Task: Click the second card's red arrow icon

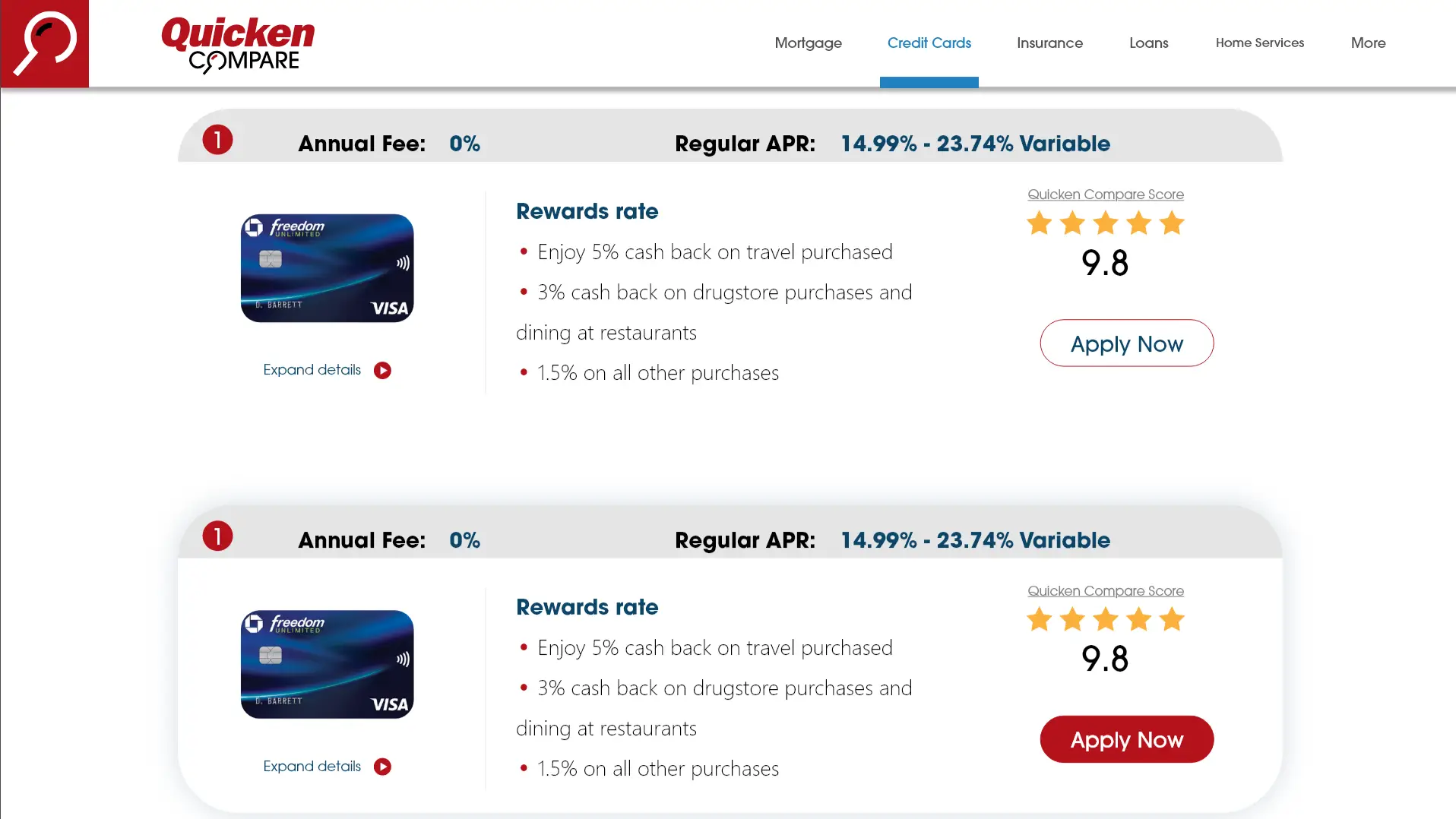Action: [382, 767]
